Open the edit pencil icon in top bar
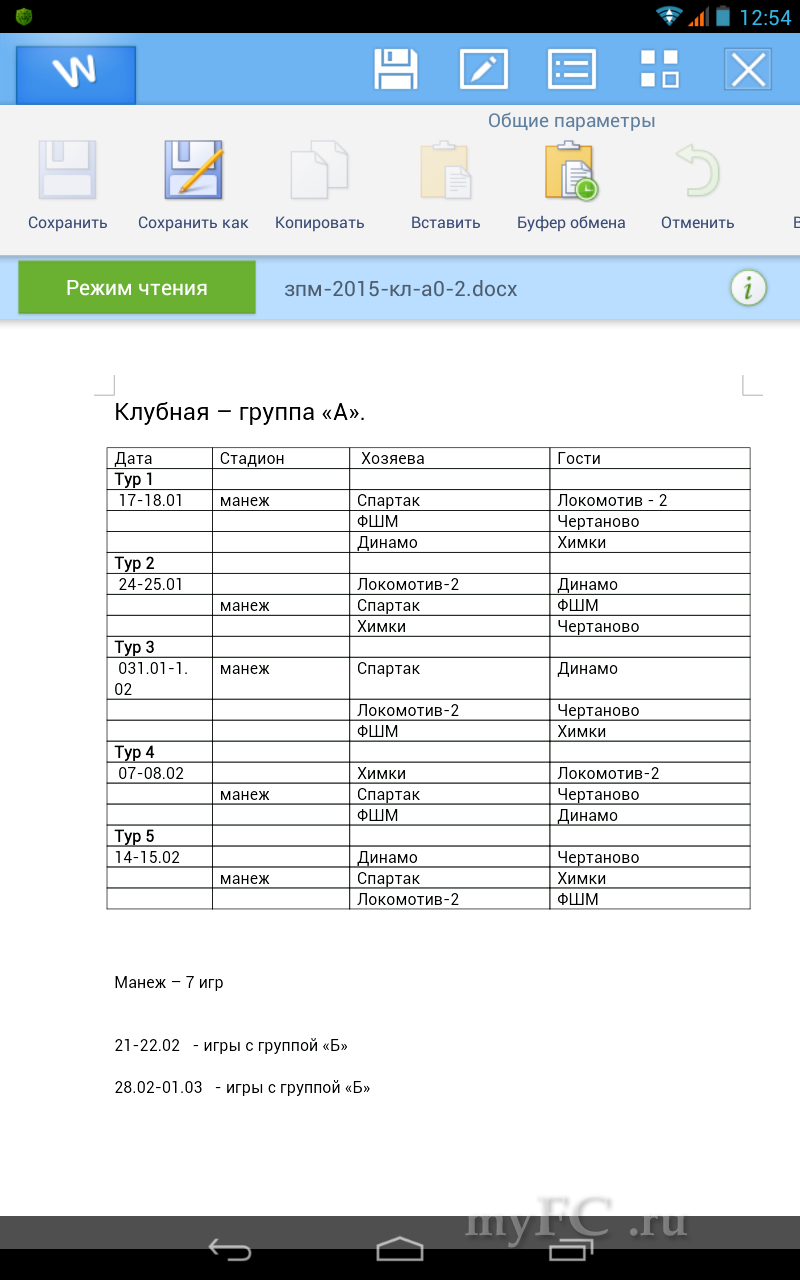 tap(483, 70)
